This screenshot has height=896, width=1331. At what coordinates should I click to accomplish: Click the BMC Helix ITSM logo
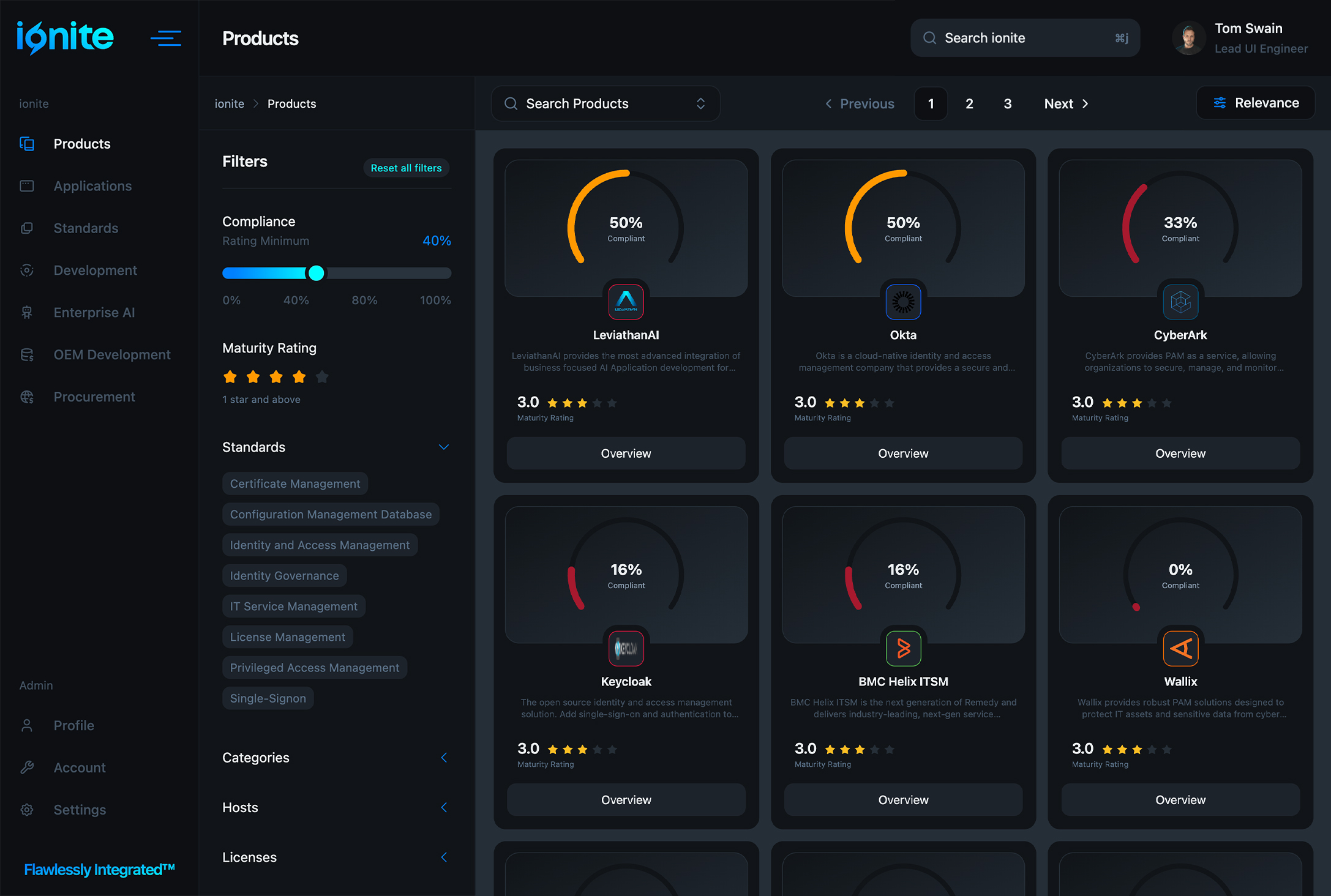pos(903,648)
